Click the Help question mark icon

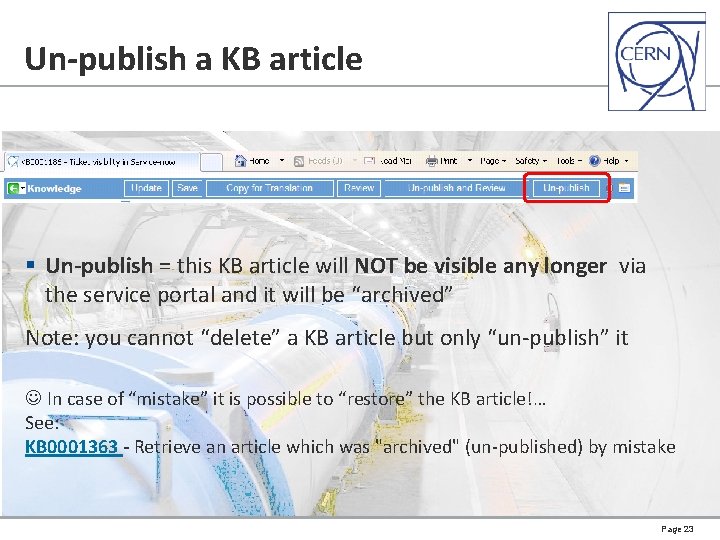coord(595,161)
